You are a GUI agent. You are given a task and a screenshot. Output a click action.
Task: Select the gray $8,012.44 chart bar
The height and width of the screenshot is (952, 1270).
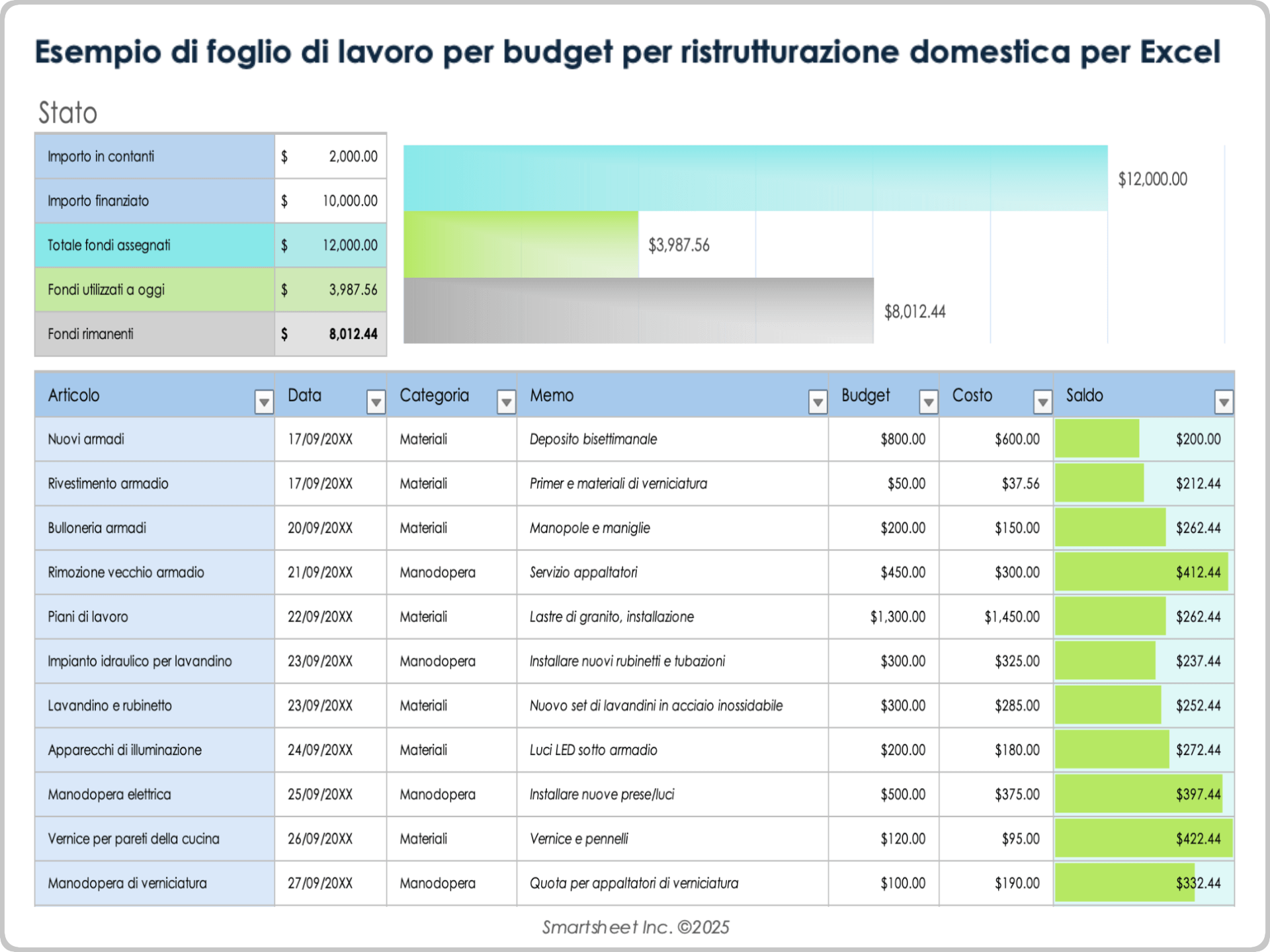pyautogui.click(x=638, y=311)
